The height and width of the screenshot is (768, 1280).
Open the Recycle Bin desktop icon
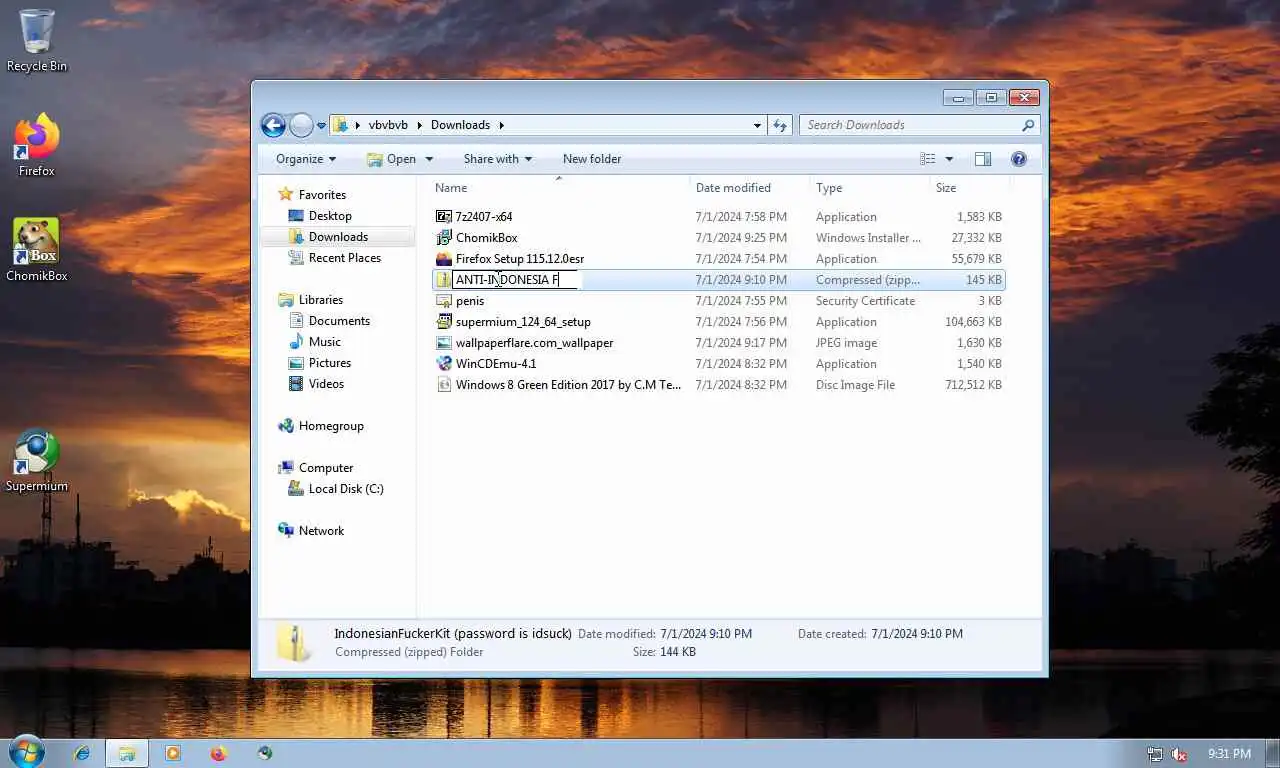(x=37, y=41)
